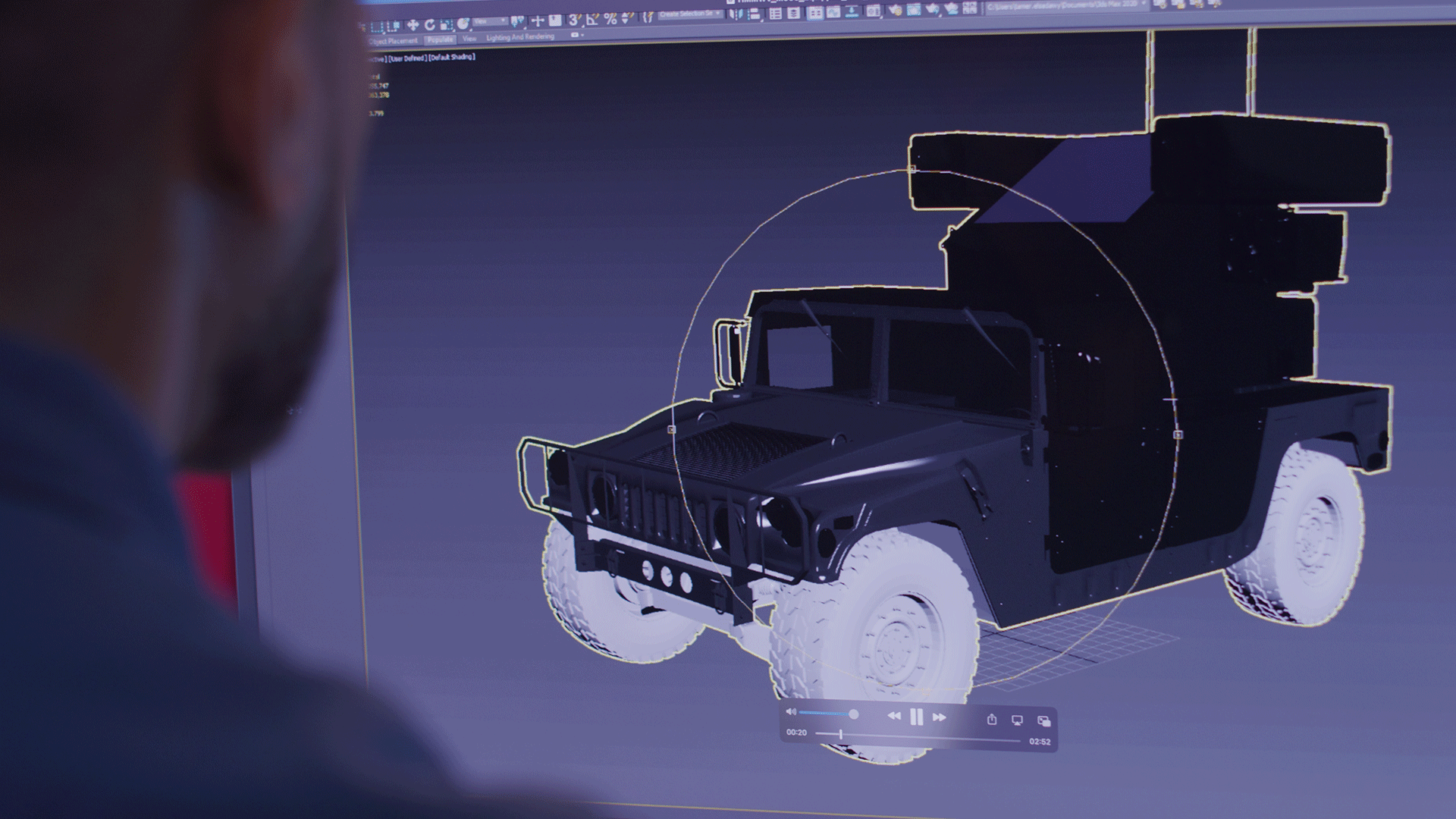Open the [User Defined] viewport menu
1456x819 pixels.
(409, 58)
